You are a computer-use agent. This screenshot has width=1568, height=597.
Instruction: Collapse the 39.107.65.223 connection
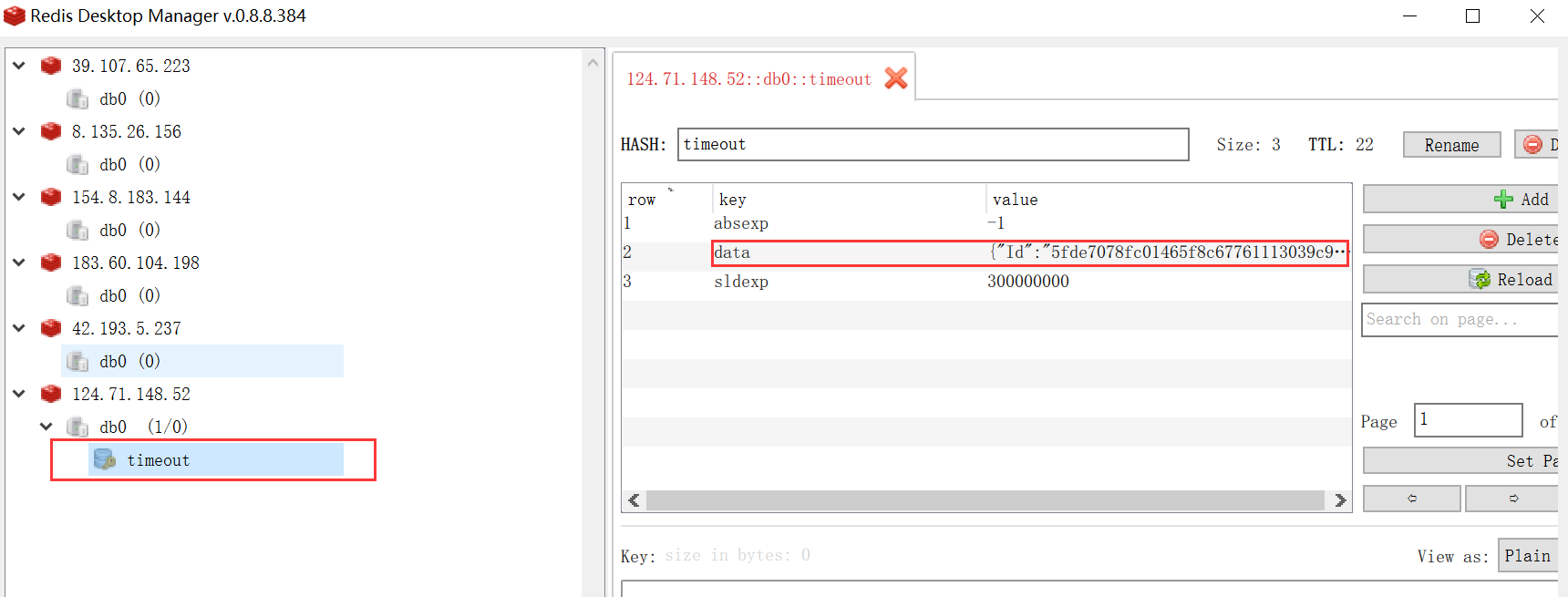[19, 66]
